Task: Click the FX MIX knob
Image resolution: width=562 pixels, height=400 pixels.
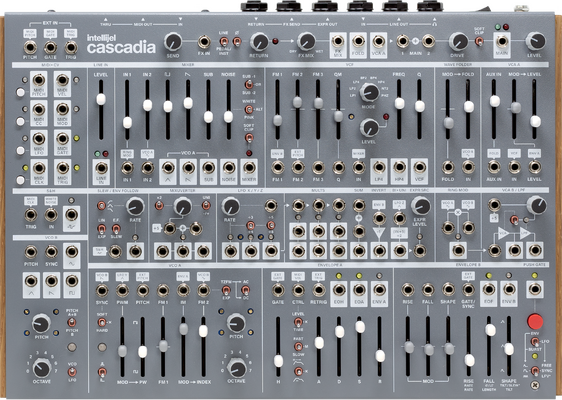Action: [306, 41]
